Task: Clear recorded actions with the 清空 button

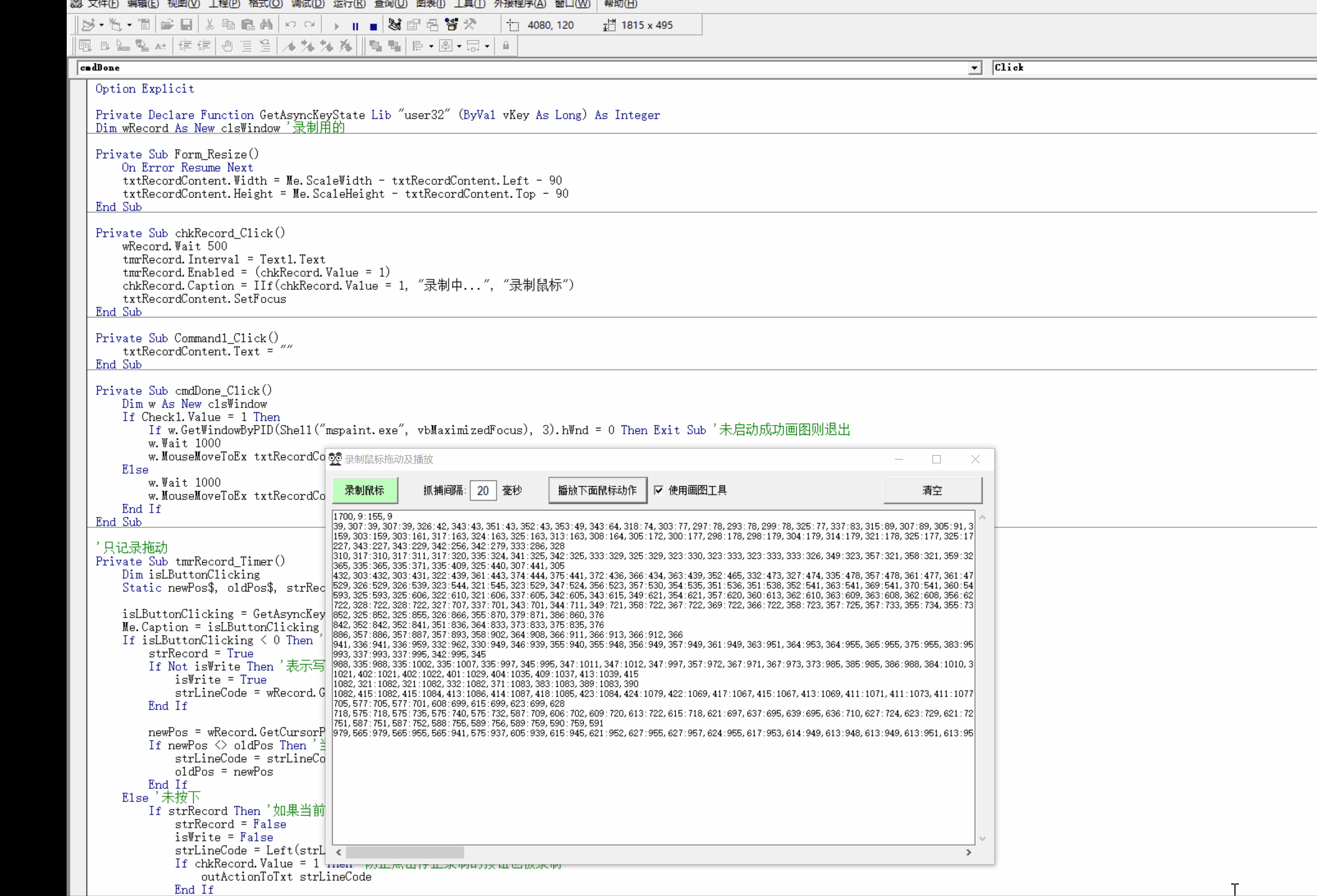Action: click(x=932, y=490)
